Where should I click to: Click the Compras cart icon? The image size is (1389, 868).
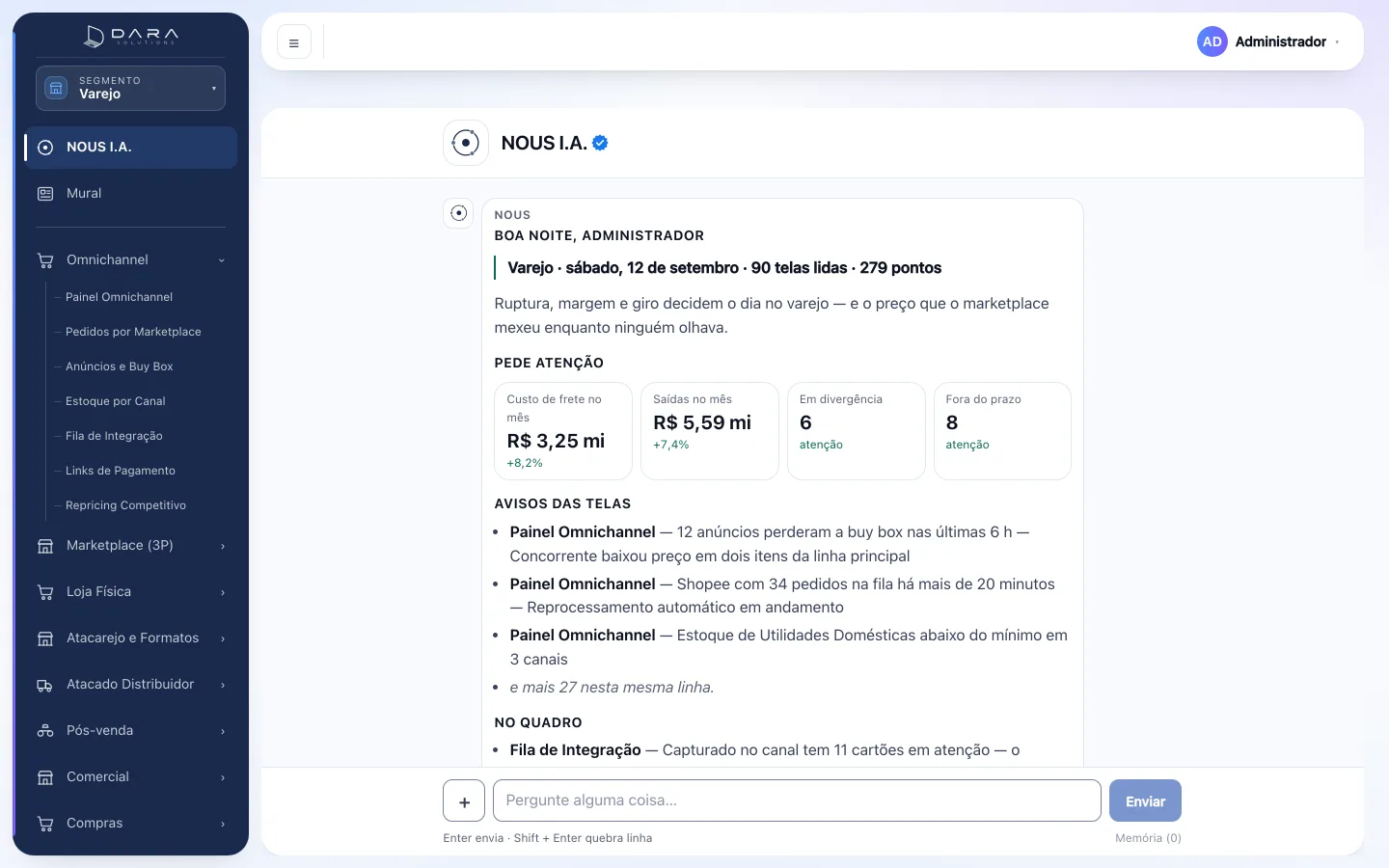[x=45, y=824]
